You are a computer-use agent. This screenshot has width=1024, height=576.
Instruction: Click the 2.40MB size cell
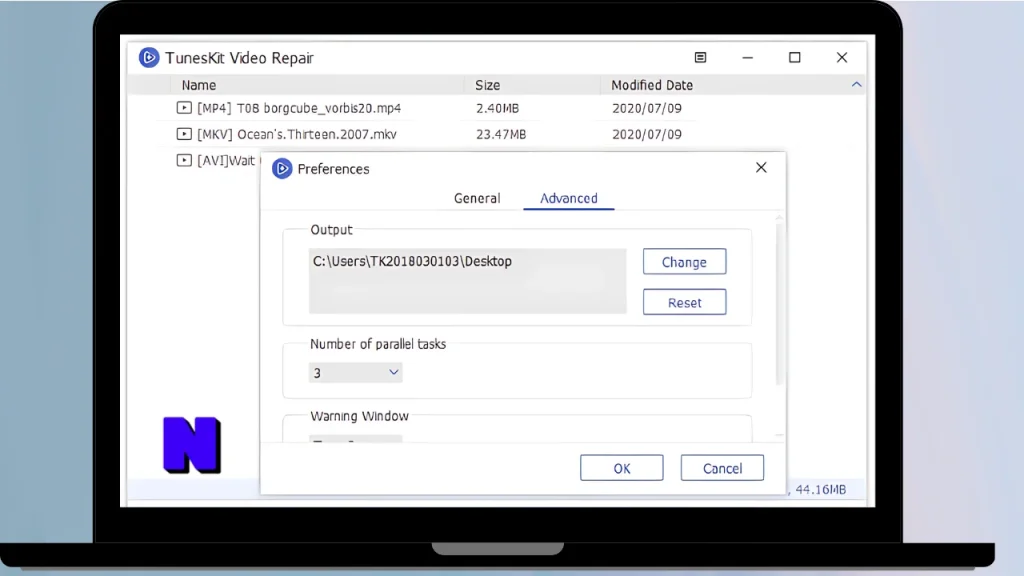click(x=497, y=108)
